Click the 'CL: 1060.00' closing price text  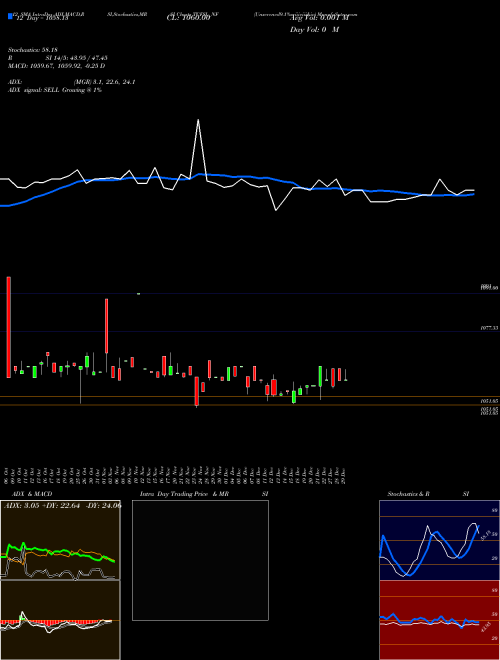click(x=188, y=19)
